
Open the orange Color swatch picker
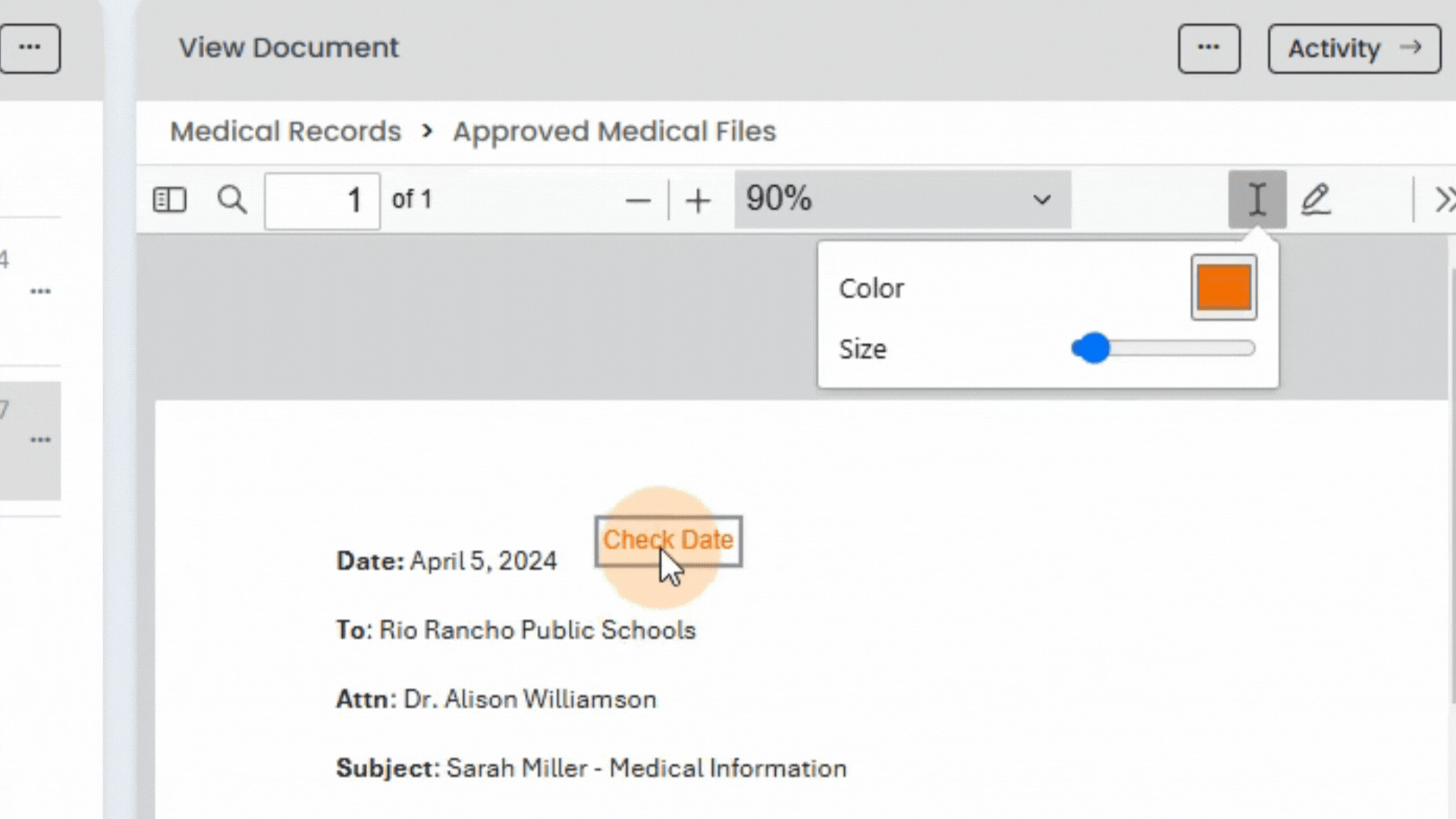[x=1223, y=287]
